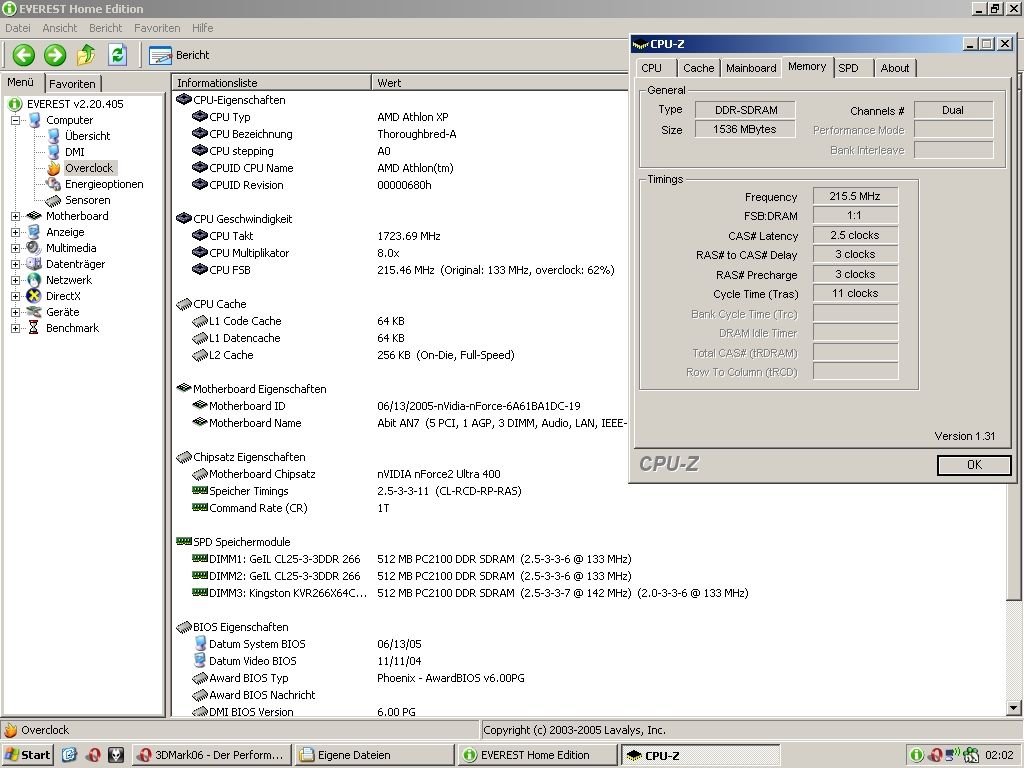Switch to EVEREST Home Edition taskbar button
This screenshot has width=1024, height=768.
pos(537,755)
